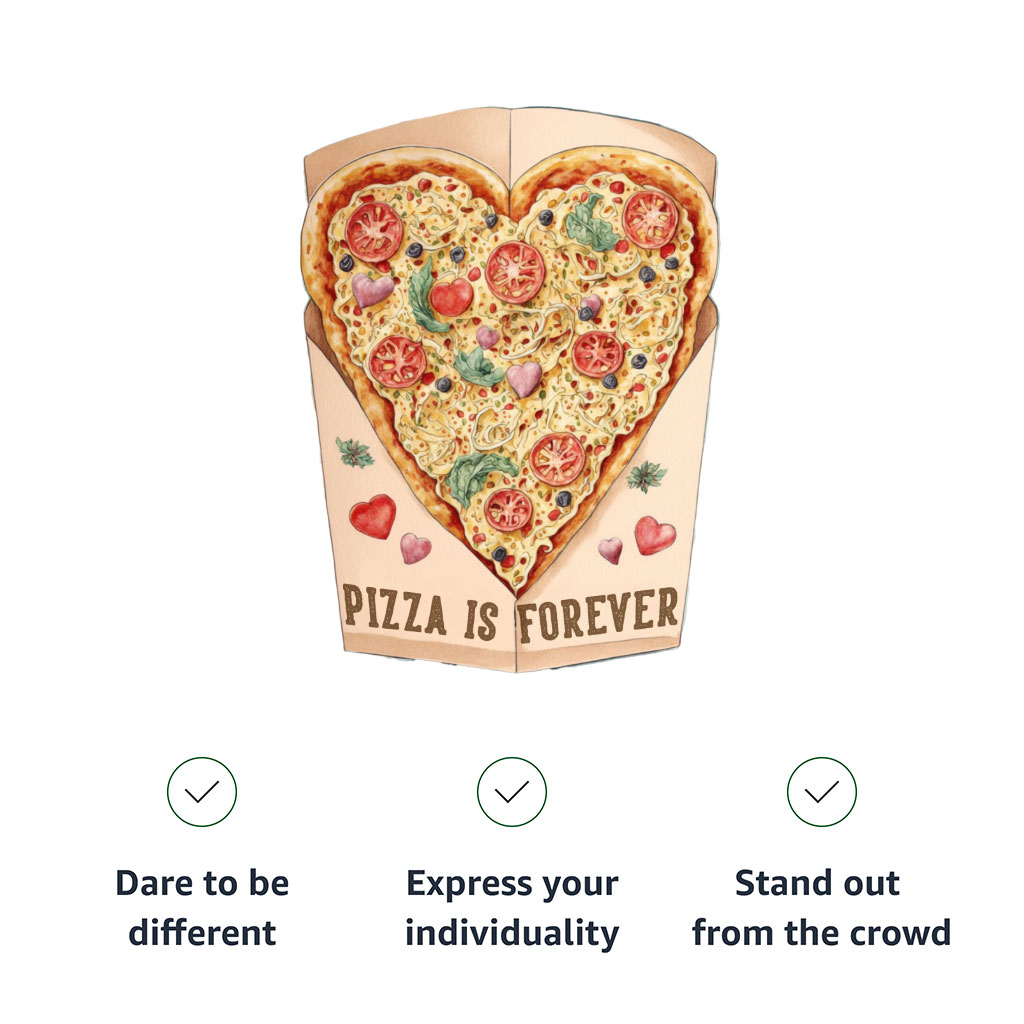Click the small pink heart on box's left side
This screenshot has width=1024, height=1024.
coord(415,548)
